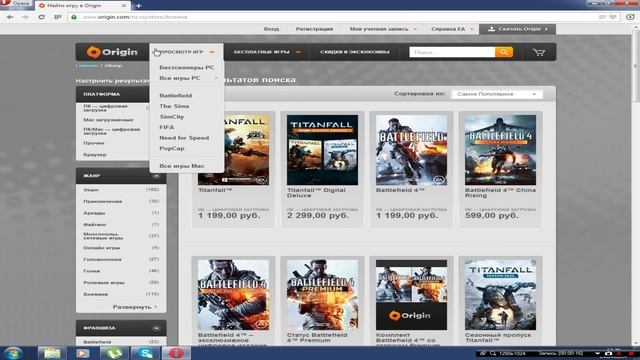Open media player taskbar icon

pyautogui.click(x=82, y=353)
